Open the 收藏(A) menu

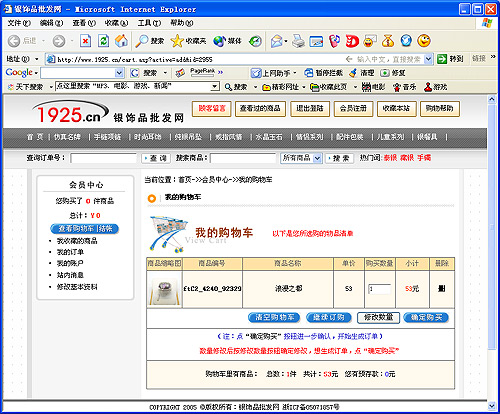tap(116, 23)
